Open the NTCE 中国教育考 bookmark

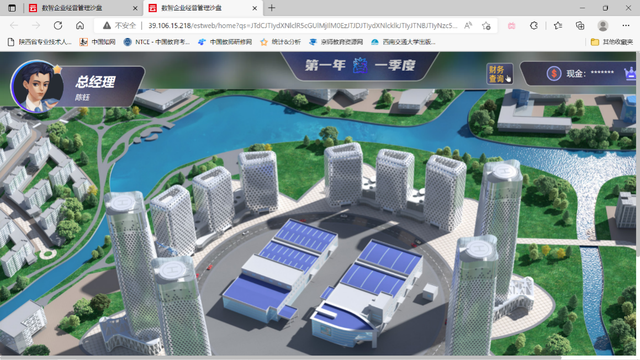pyautogui.click(x=157, y=42)
